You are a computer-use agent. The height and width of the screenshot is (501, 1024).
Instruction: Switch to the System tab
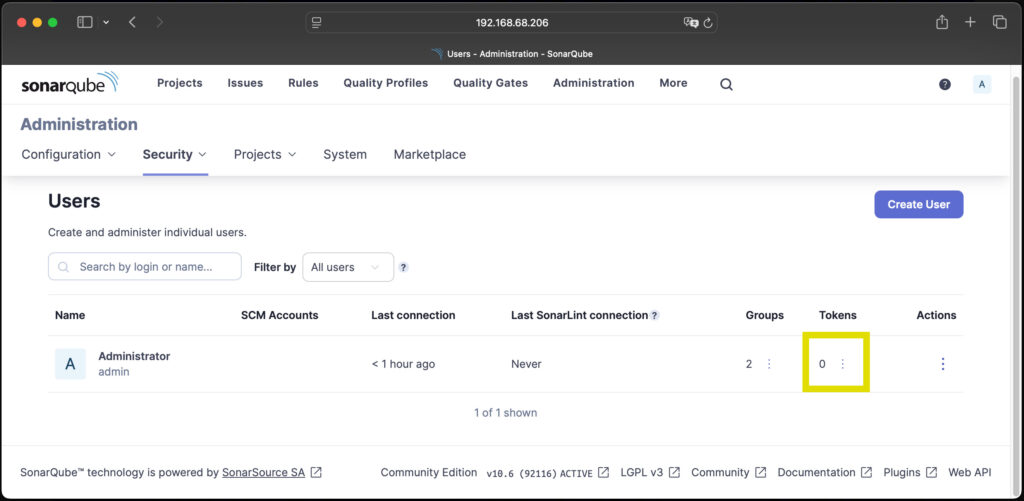345,155
